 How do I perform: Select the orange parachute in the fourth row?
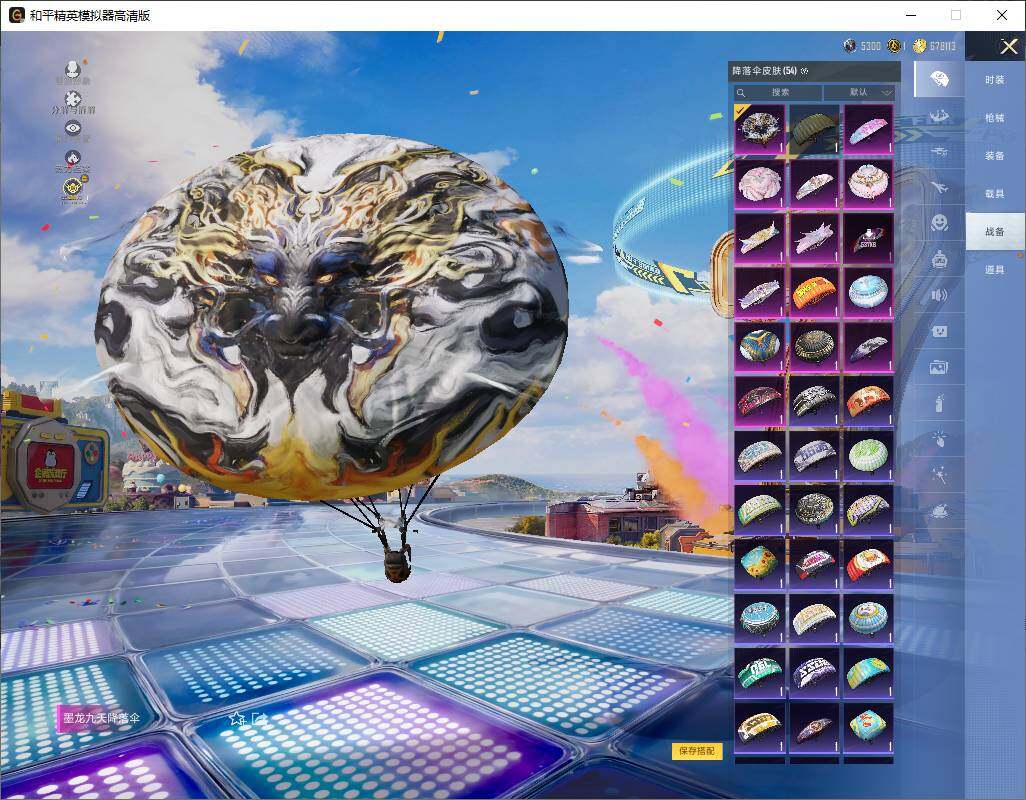pyautogui.click(x=814, y=292)
